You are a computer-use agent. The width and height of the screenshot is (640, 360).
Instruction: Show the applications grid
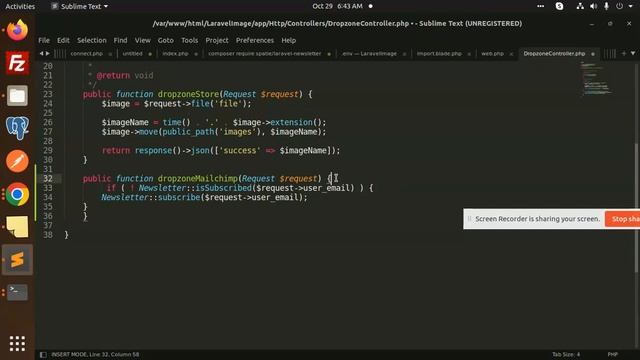pyautogui.click(x=17, y=344)
